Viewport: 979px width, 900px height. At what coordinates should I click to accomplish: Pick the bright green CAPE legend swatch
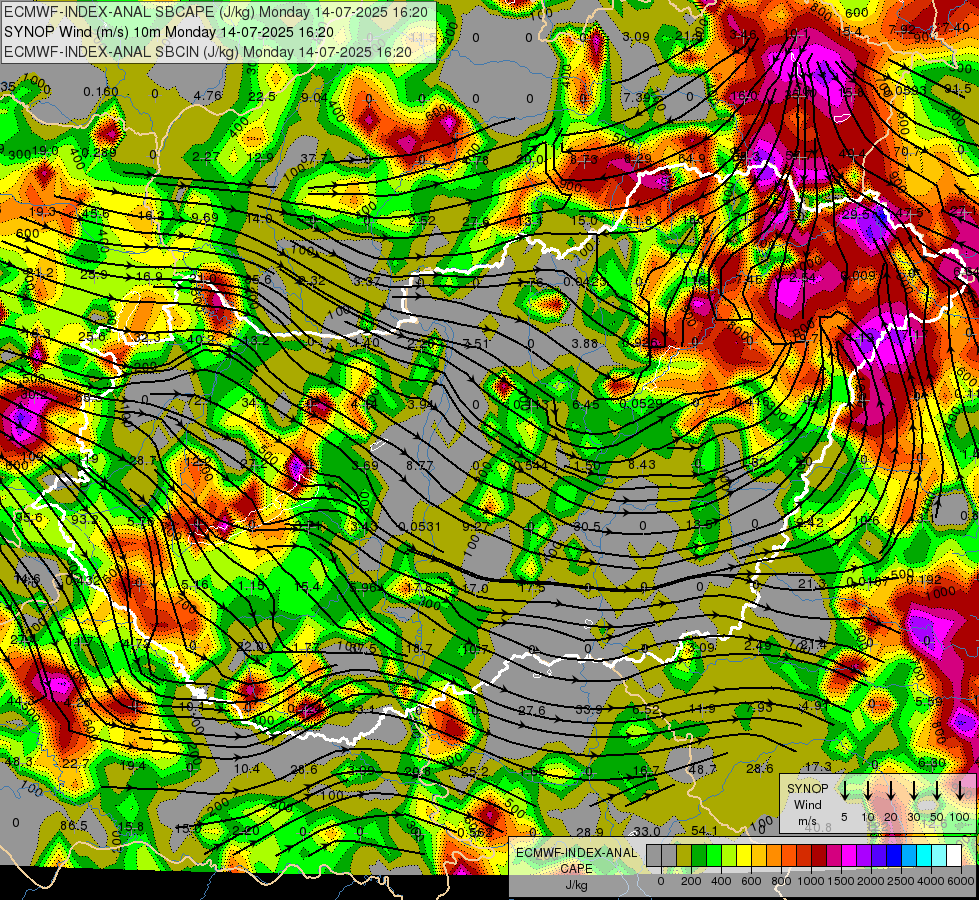(x=714, y=855)
